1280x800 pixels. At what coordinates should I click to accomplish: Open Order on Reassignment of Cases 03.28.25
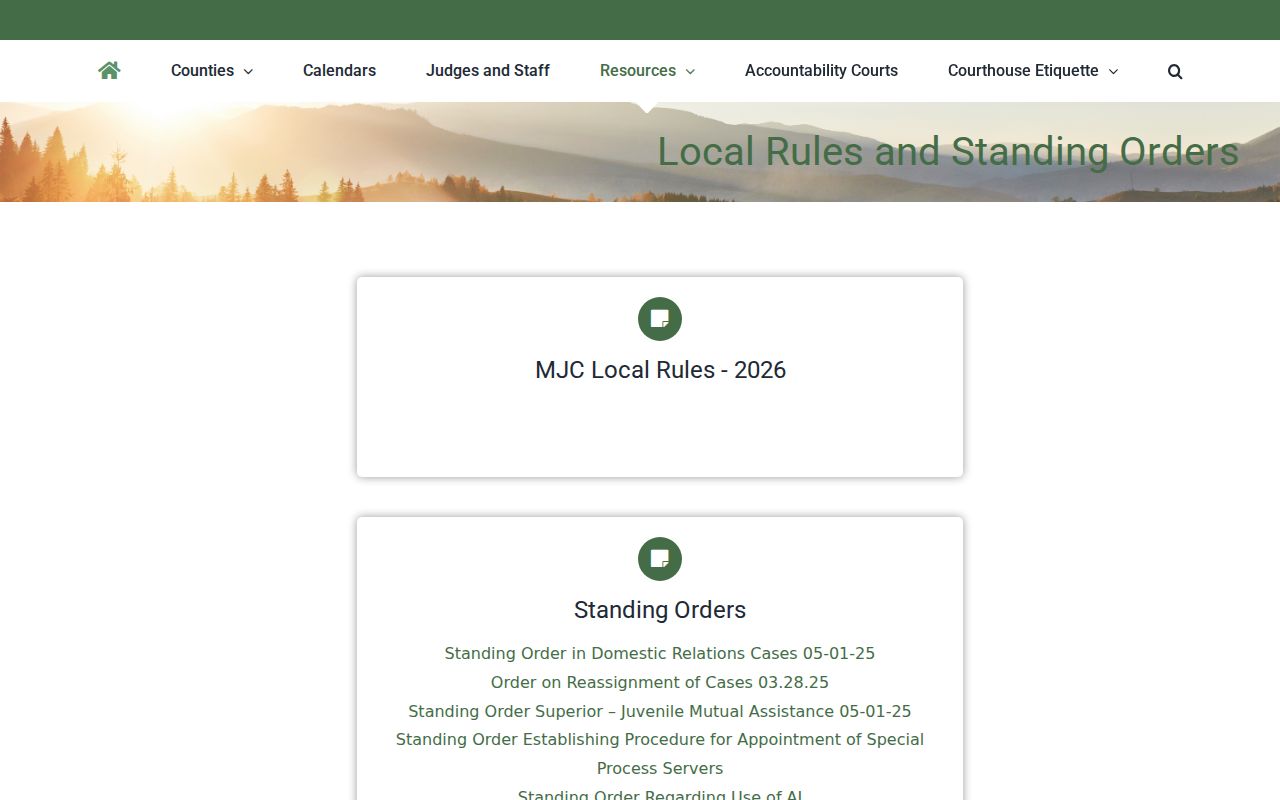pos(660,682)
